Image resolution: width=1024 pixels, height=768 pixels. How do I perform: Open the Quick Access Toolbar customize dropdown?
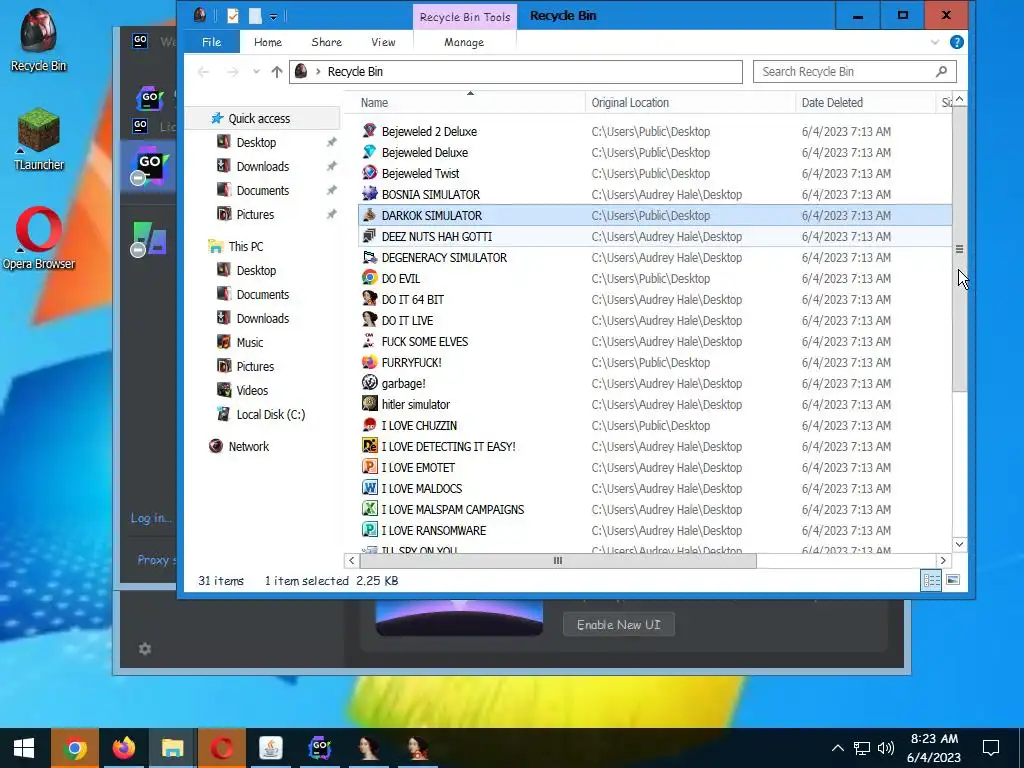coord(274,16)
